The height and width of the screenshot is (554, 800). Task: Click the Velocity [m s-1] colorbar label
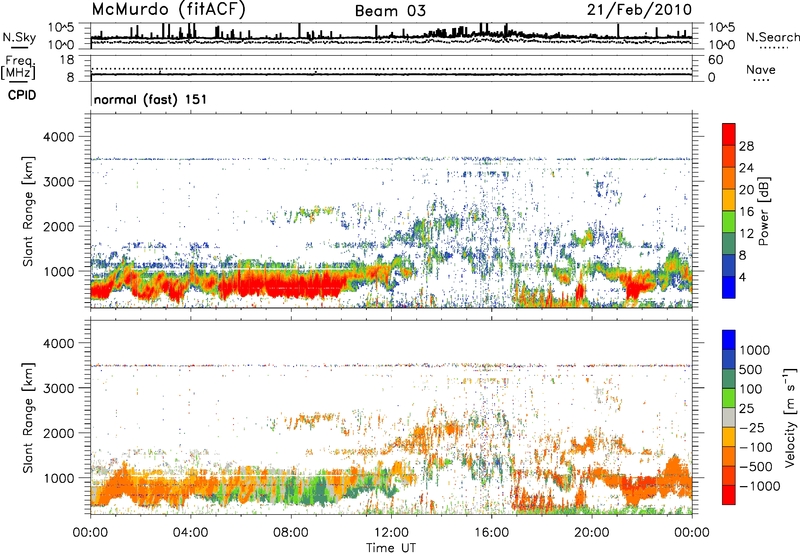tap(790, 417)
